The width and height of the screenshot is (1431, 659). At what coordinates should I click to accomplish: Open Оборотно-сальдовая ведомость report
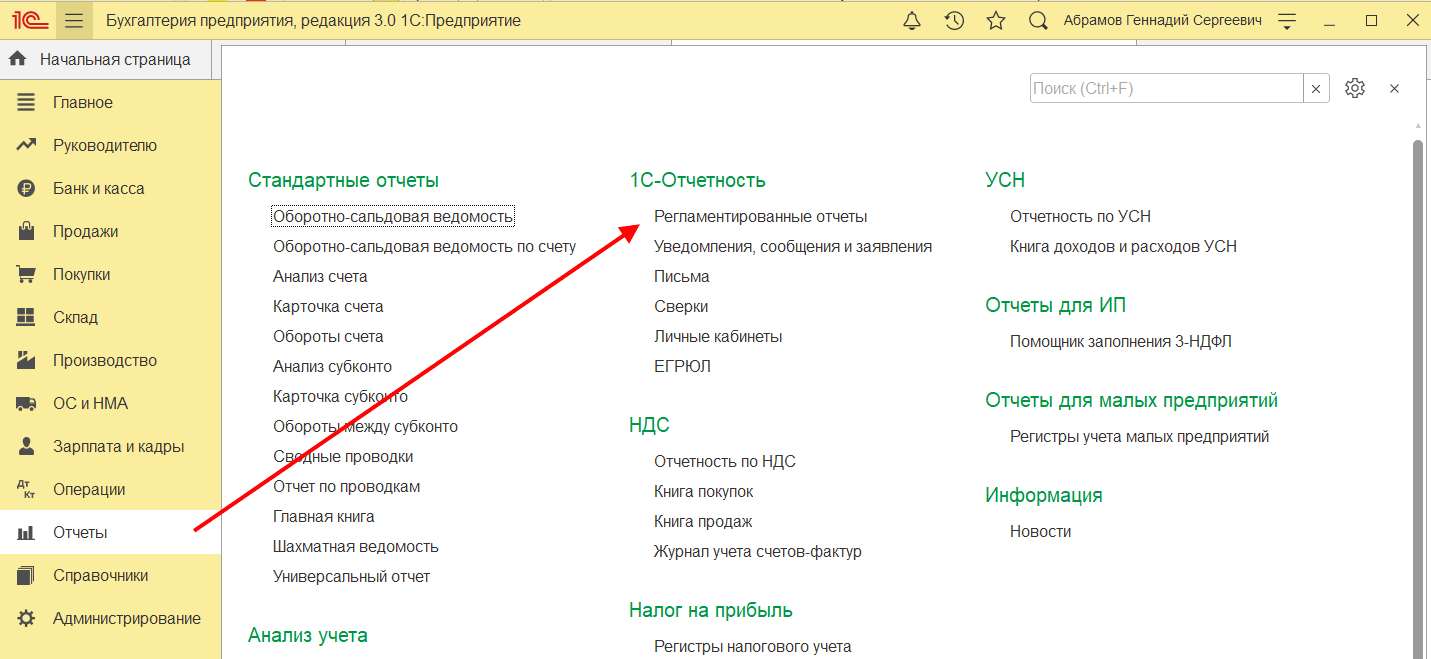click(x=393, y=216)
